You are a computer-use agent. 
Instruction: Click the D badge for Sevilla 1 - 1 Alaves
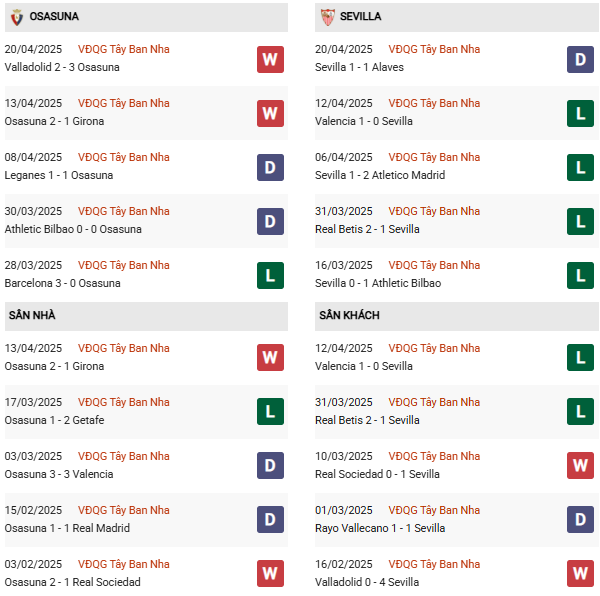click(x=580, y=59)
